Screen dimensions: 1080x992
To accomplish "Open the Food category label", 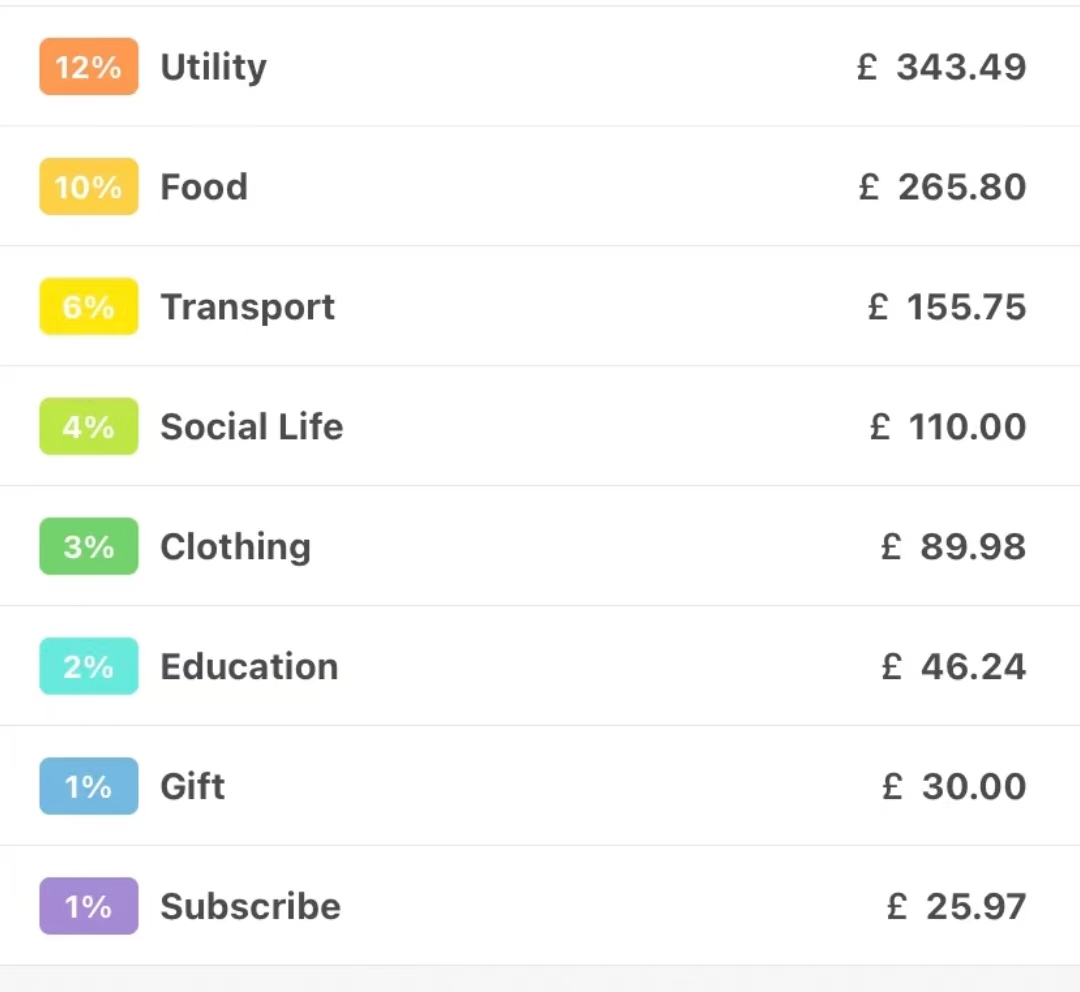I will pos(204,187).
